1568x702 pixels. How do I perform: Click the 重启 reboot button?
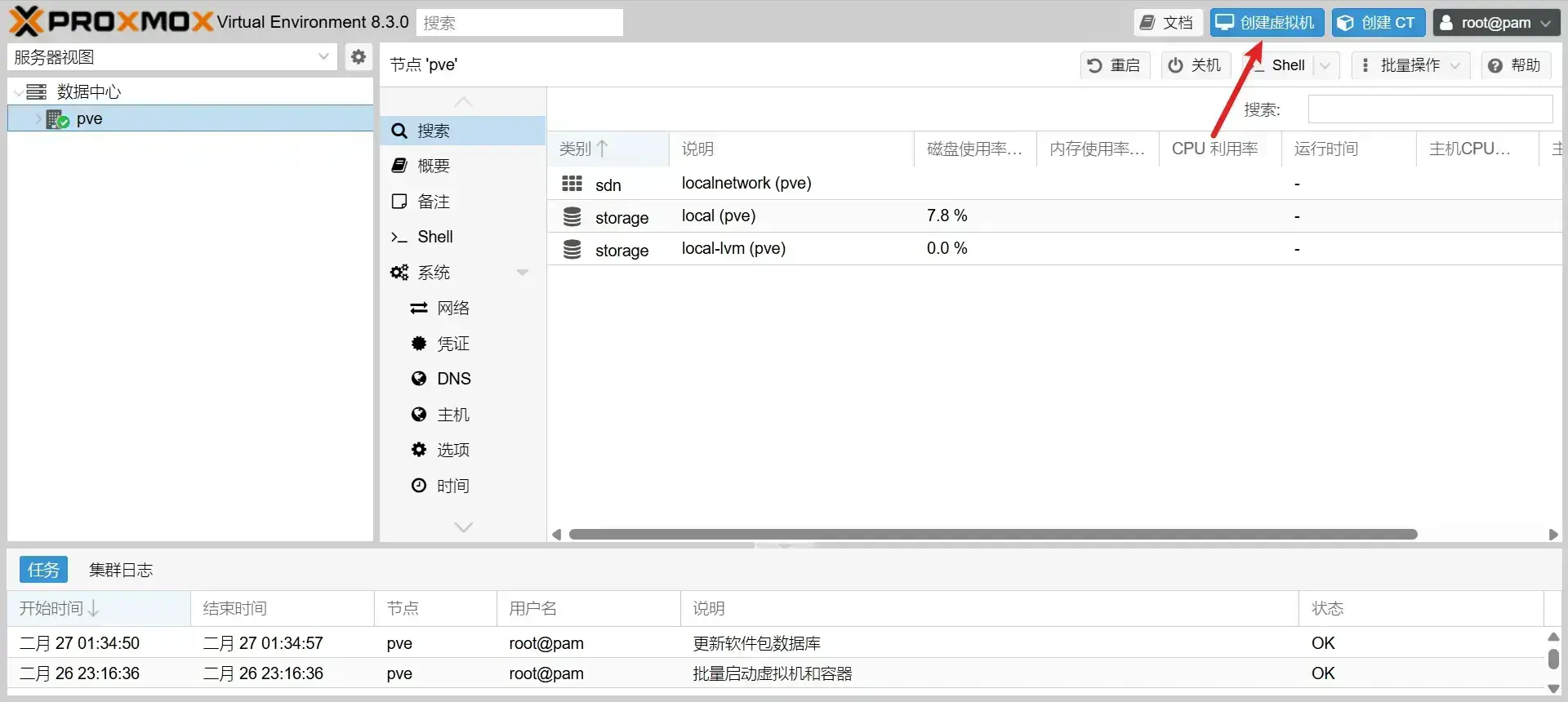(x=1115, y=65)
